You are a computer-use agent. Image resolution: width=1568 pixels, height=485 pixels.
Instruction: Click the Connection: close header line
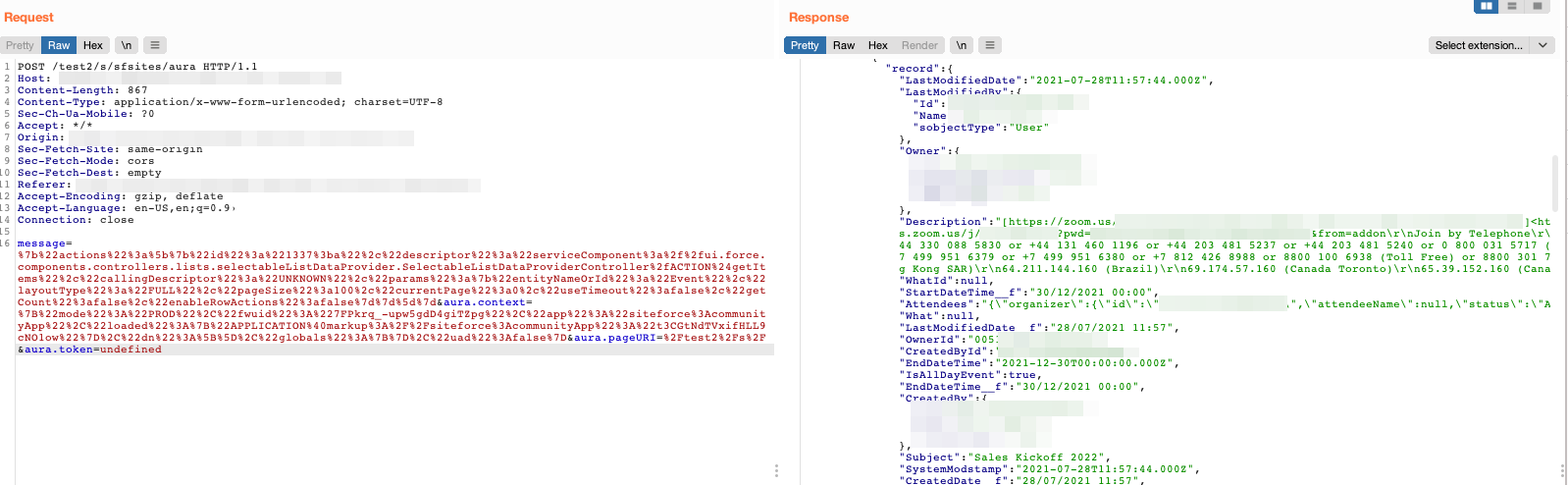click(76, 220)
